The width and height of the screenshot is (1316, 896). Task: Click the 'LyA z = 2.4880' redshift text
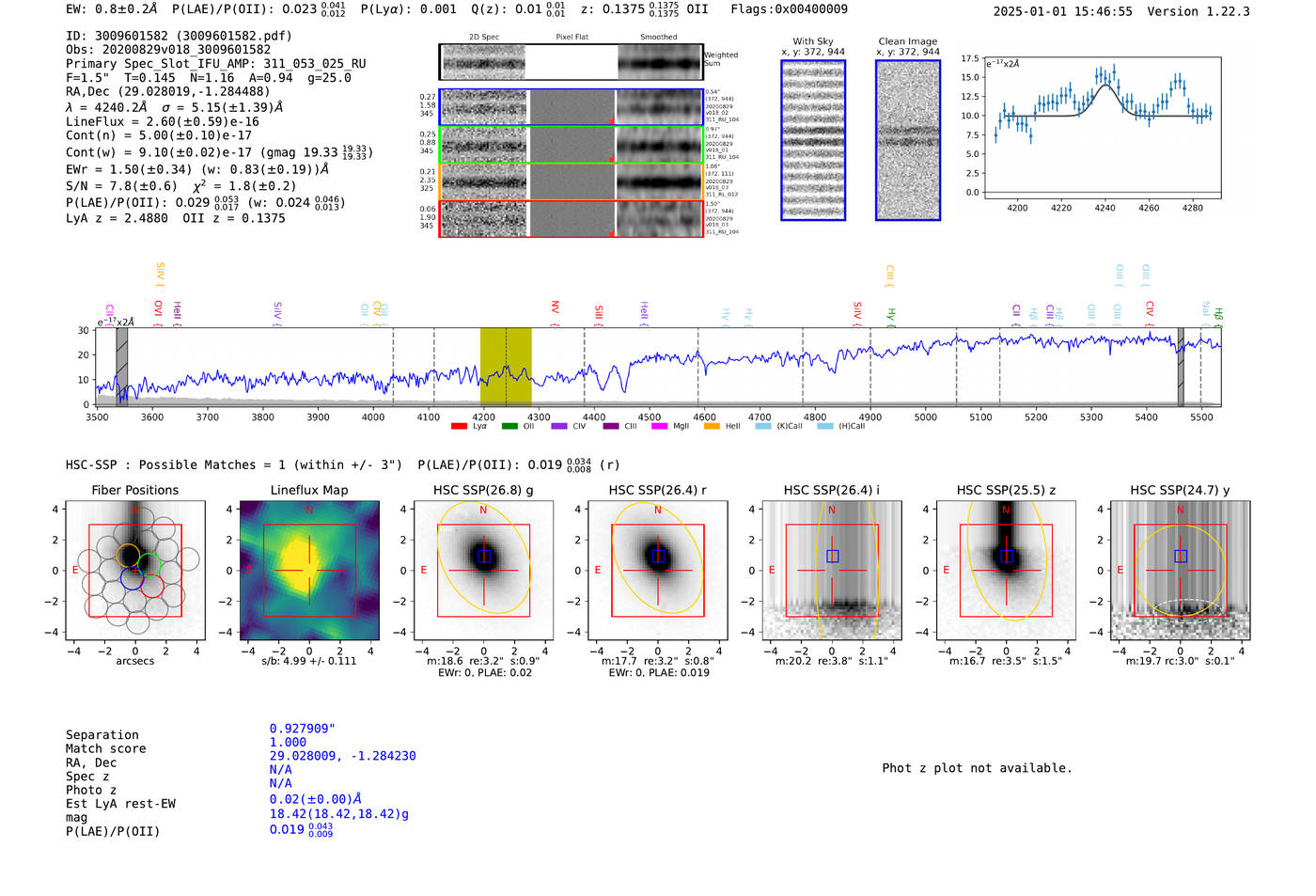click(117, 218)
